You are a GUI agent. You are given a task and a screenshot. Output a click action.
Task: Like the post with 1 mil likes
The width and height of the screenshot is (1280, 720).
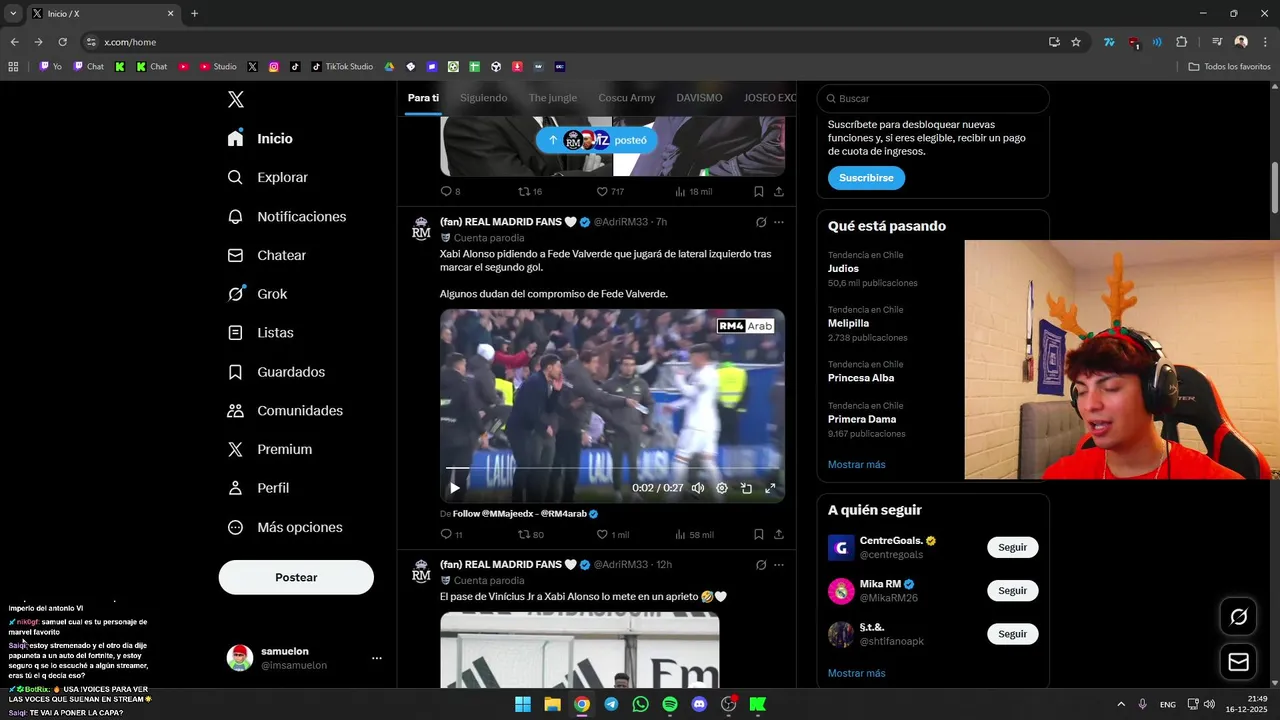pyautogui.click(x=602, y=535)
